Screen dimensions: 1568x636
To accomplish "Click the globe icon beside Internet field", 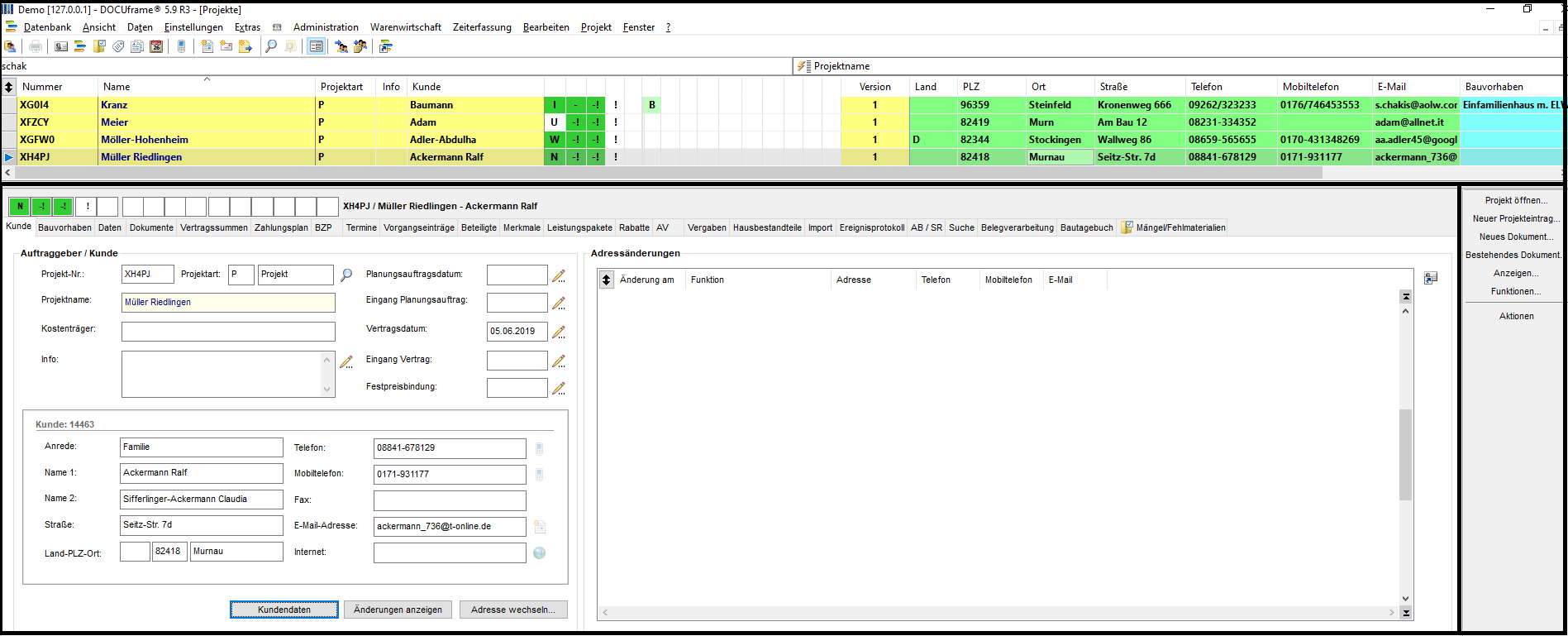I will 539,552.
